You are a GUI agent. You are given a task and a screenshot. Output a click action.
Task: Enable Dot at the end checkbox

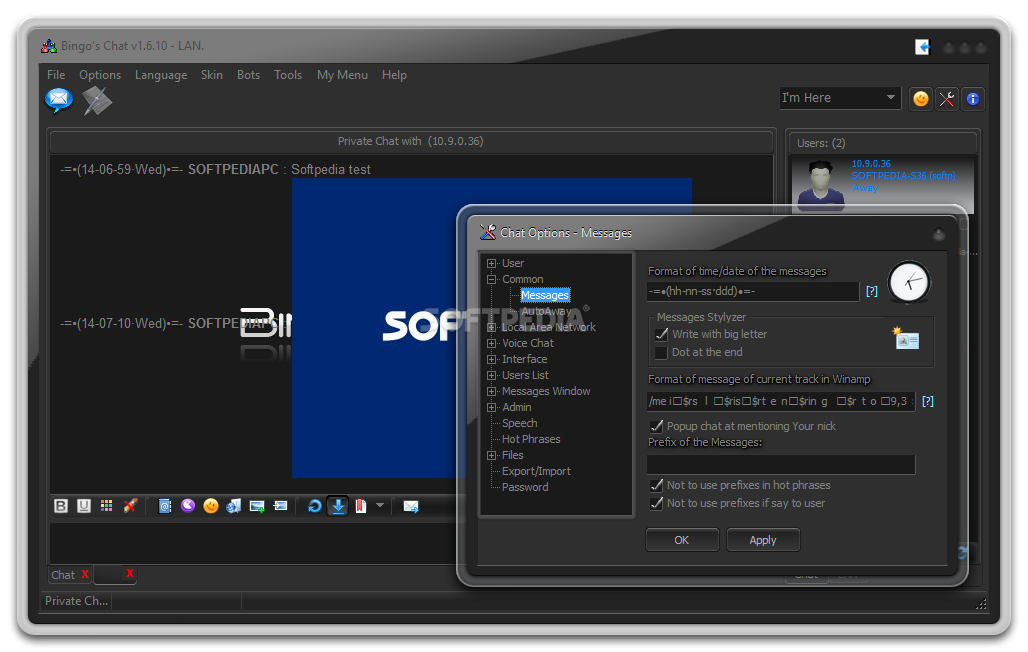point(661,353)
